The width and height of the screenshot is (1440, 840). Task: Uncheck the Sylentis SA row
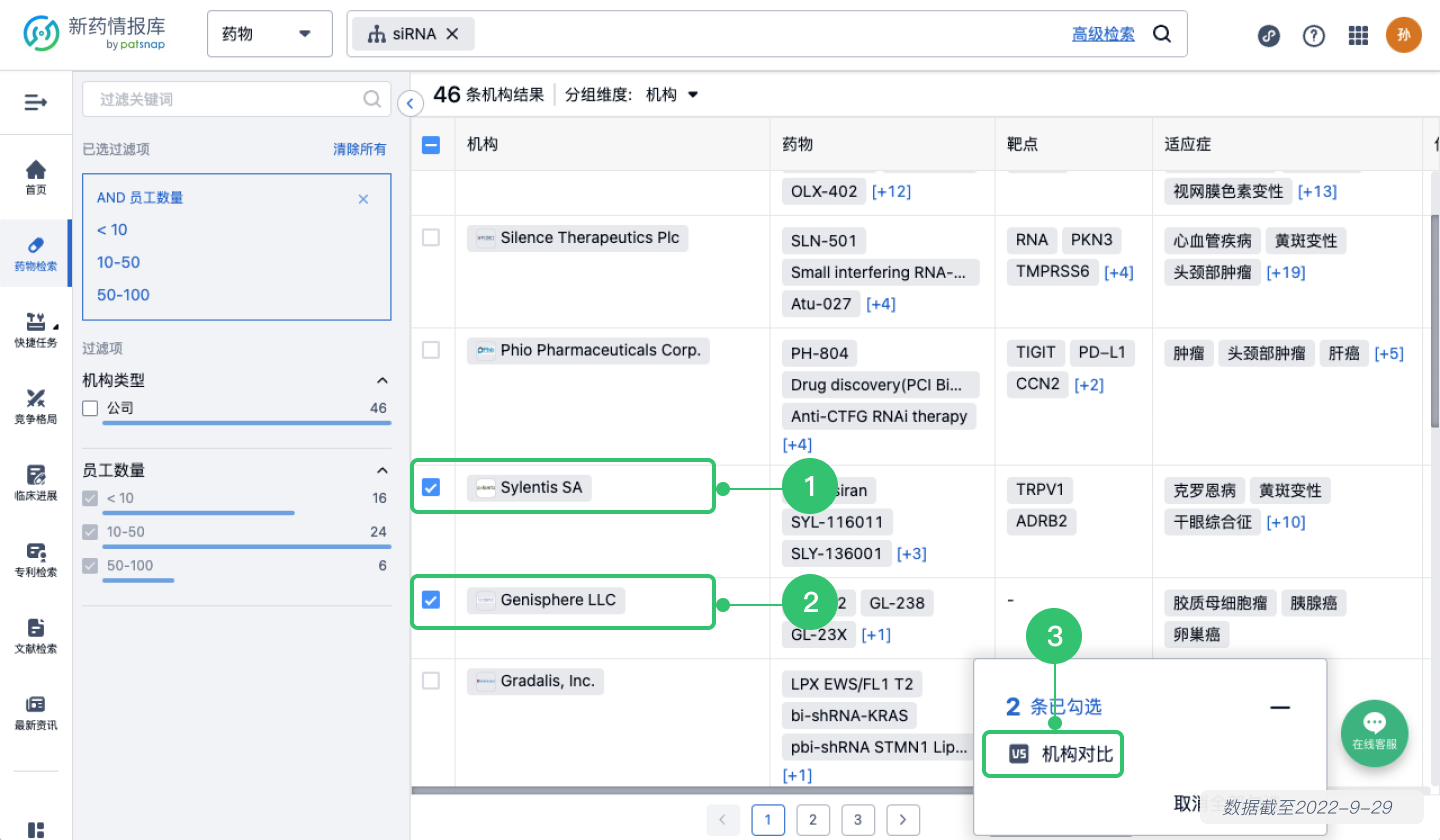point(431,487)
